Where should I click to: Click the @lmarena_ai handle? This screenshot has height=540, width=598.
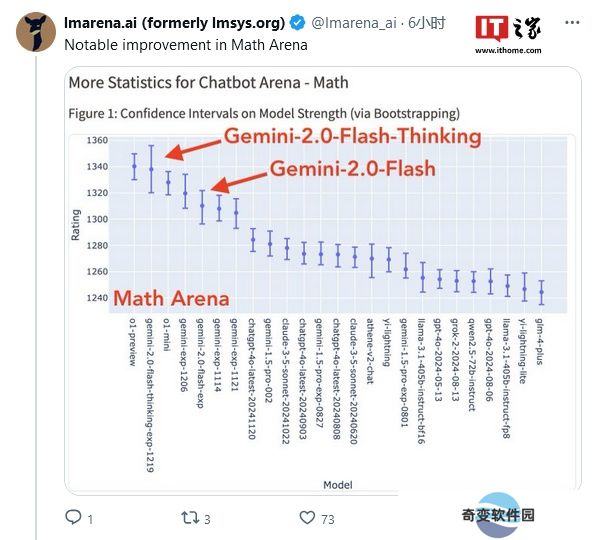point(354,23)
